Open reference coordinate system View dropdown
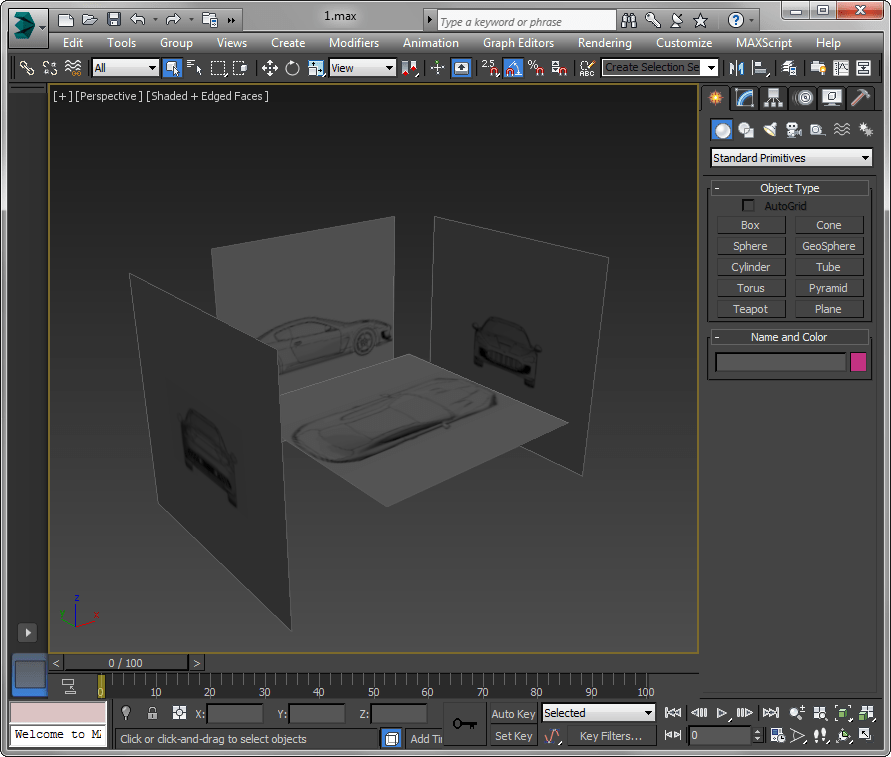The height and width of the screenshot is (757, 891). tap(363, 68)
